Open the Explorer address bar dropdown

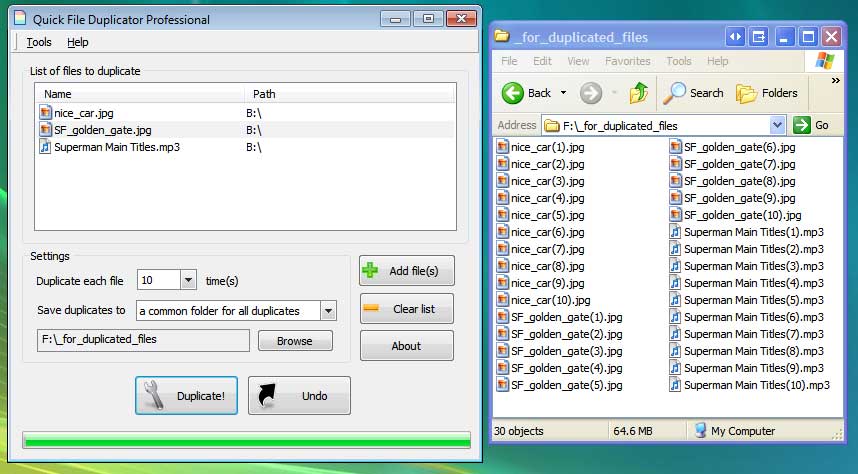click(x=777, y=125)
